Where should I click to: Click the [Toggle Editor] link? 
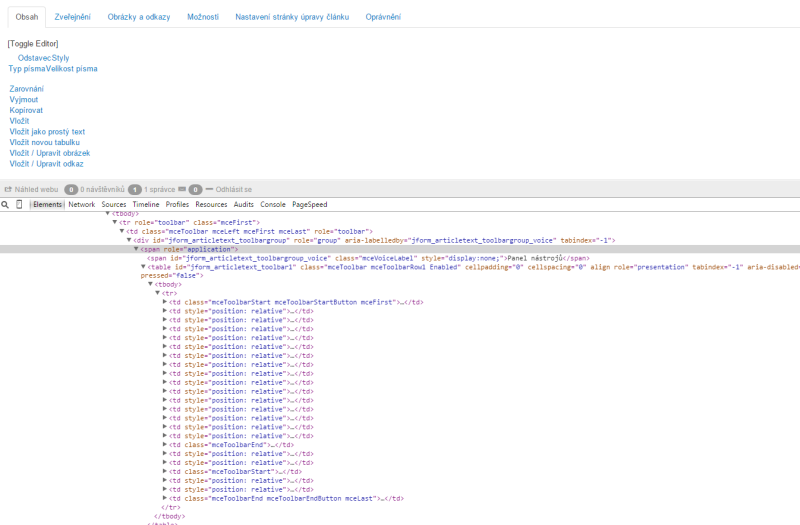coord(33,44)
